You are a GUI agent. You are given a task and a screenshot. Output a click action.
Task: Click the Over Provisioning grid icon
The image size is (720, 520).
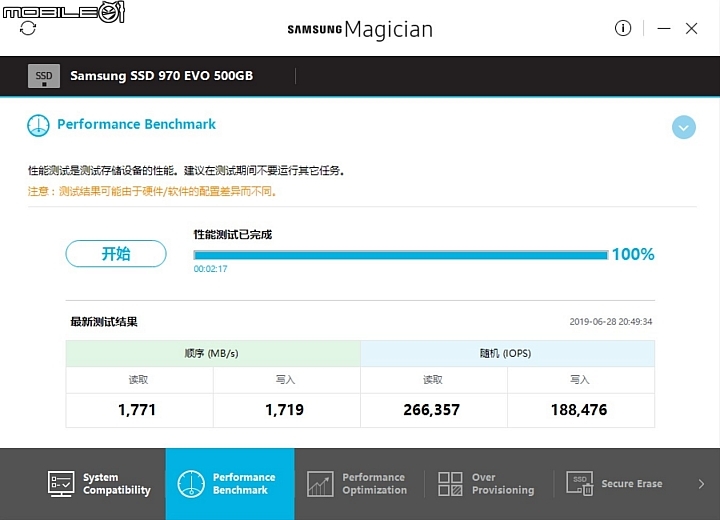450,484
